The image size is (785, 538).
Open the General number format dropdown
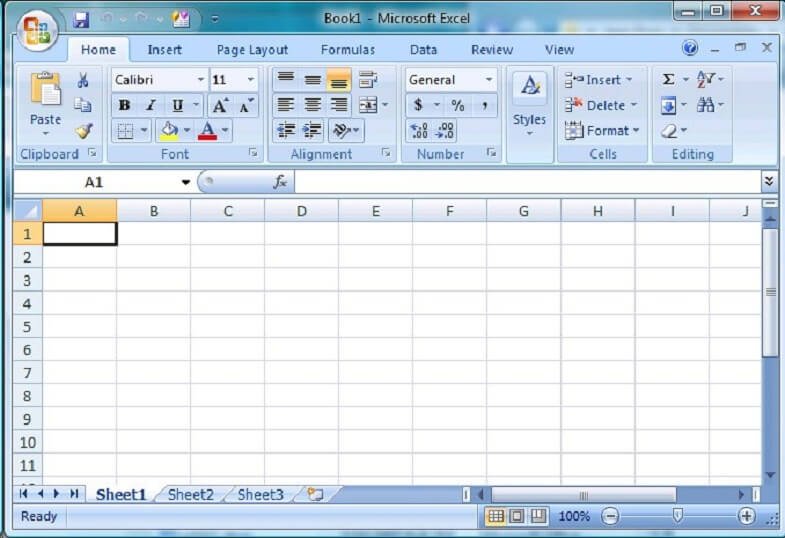point(489,80)
